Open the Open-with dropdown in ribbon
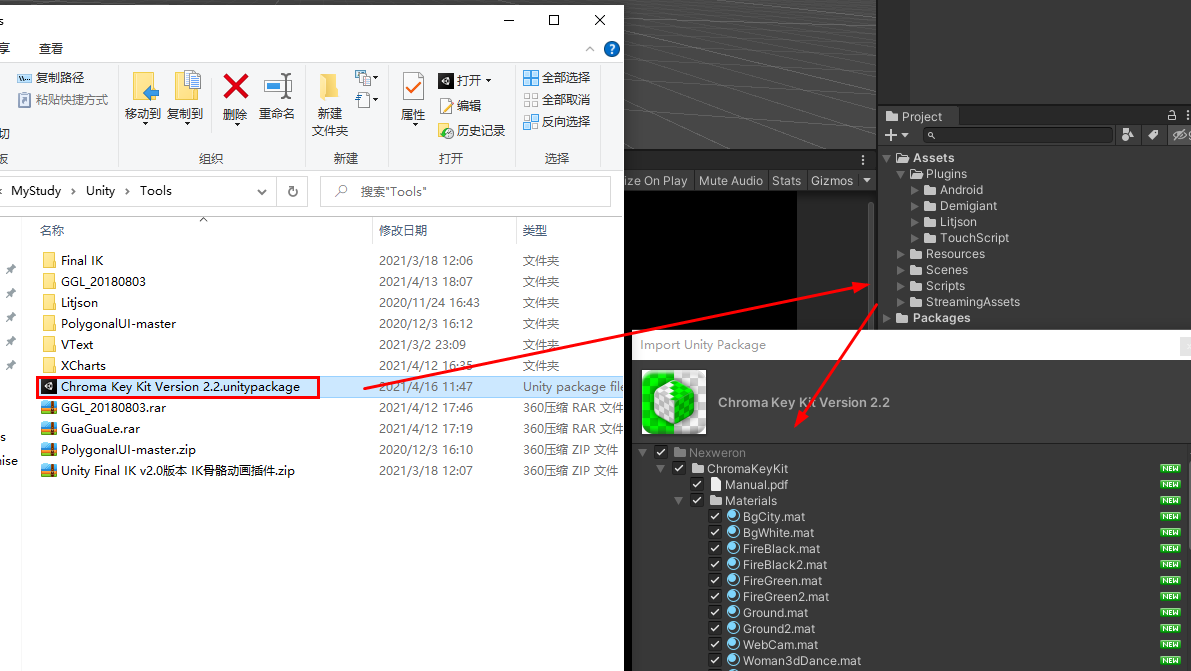The image size is (1191, 671). (x=488, y=81)
